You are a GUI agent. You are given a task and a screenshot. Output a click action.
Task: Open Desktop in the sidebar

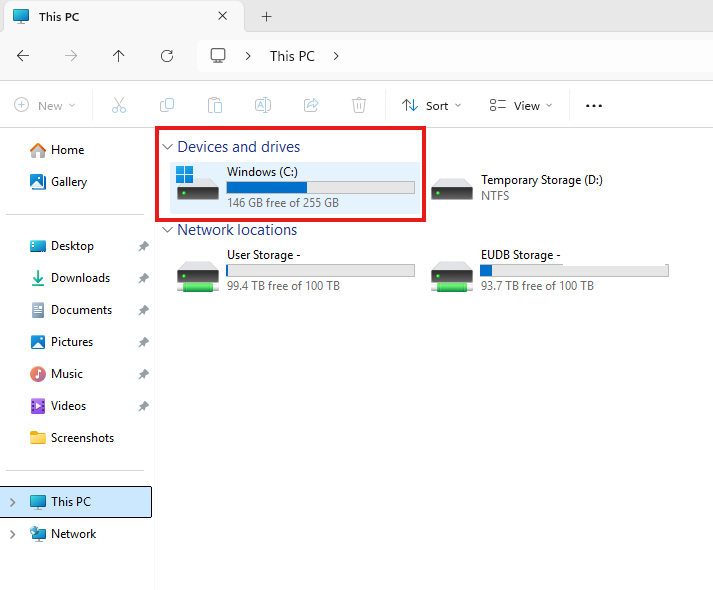(62, 246)
